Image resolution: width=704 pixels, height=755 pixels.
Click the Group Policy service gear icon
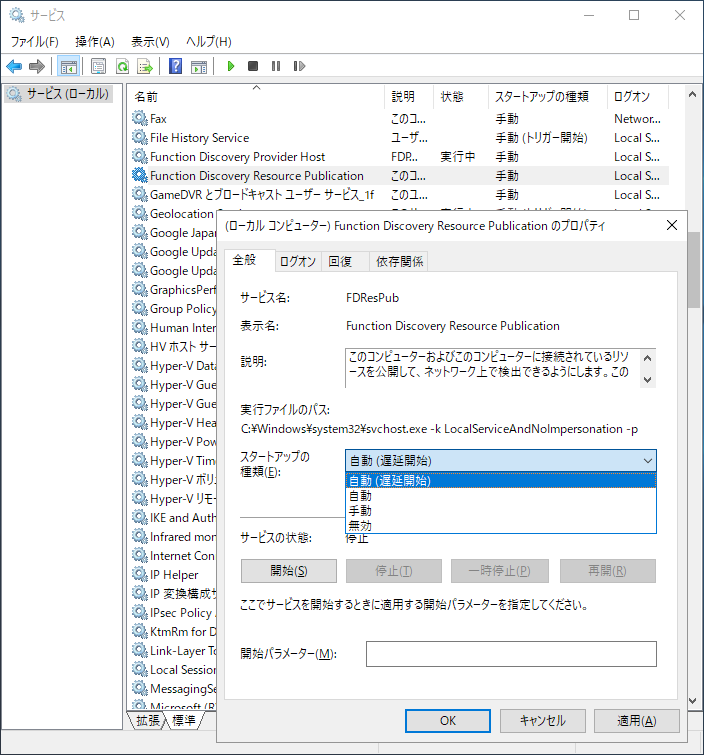140,308
